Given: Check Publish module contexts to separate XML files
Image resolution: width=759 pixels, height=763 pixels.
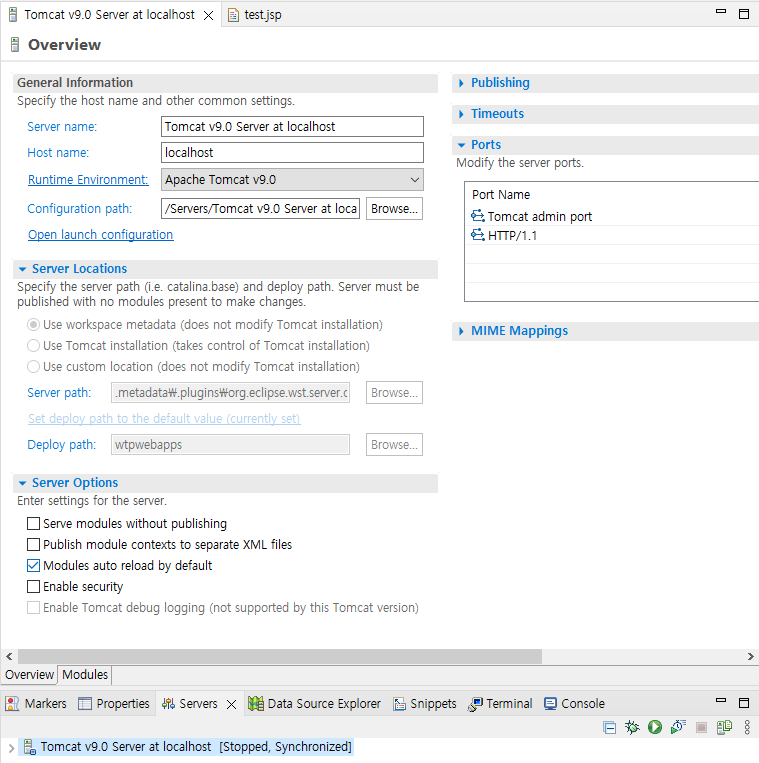Looking at the screenshot, I should [x=33, y=545].
